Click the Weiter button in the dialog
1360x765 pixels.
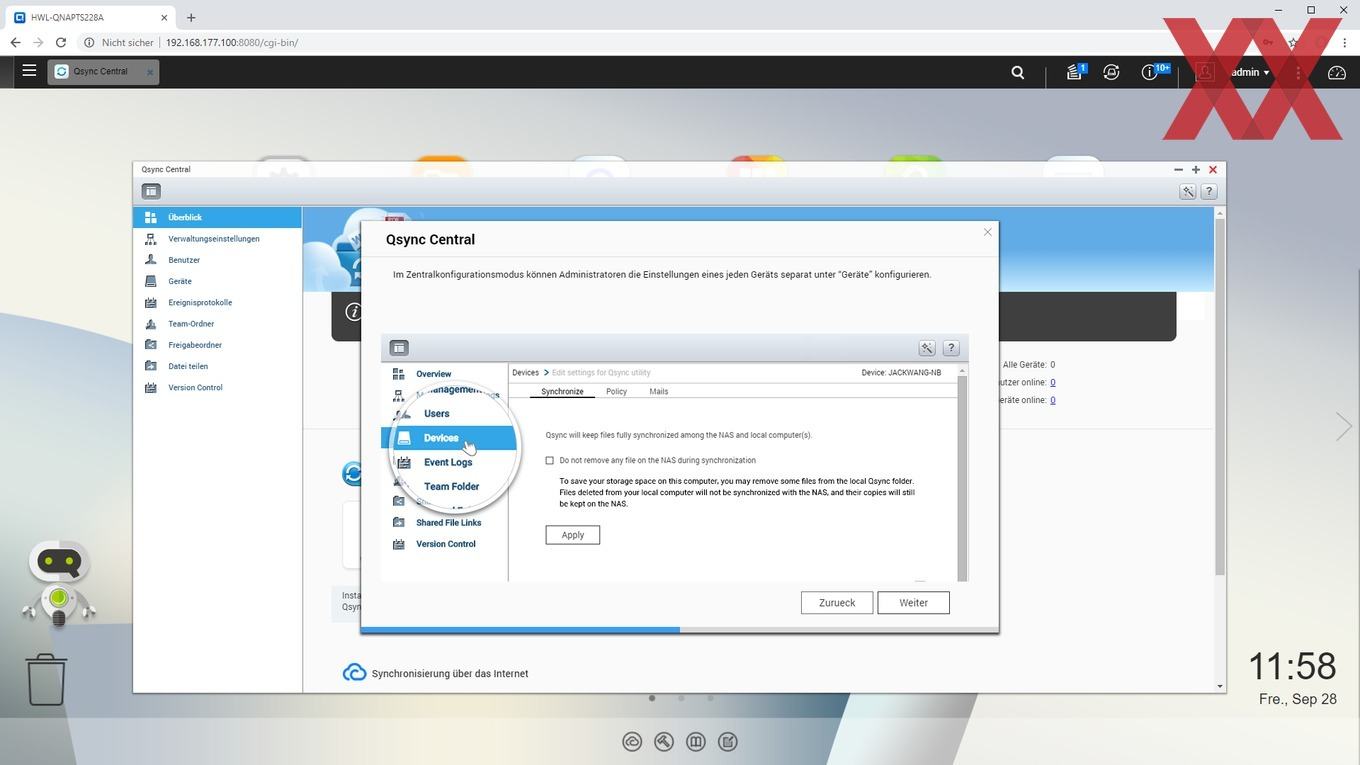coord(913,603)
